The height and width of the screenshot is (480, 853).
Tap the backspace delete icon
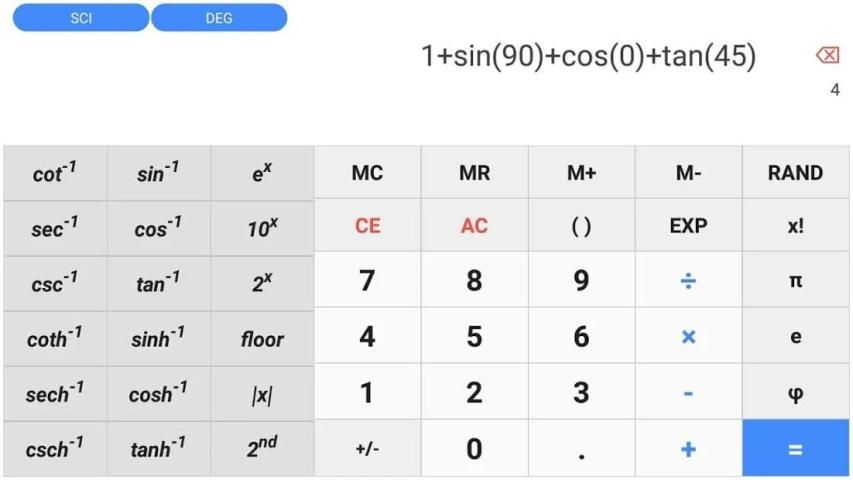tap(827, 56)
